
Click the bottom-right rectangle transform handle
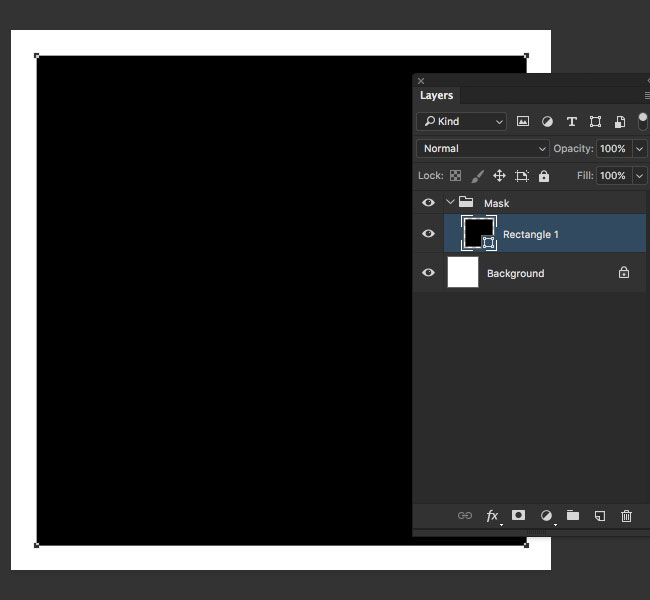coord(526,545)
